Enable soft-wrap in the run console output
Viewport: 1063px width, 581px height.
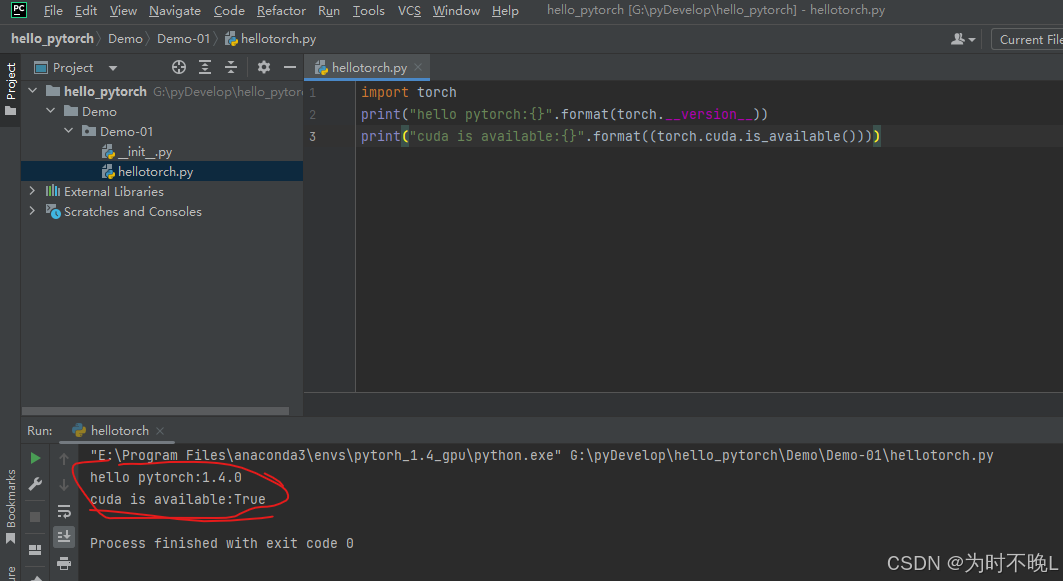coord(64,510)
